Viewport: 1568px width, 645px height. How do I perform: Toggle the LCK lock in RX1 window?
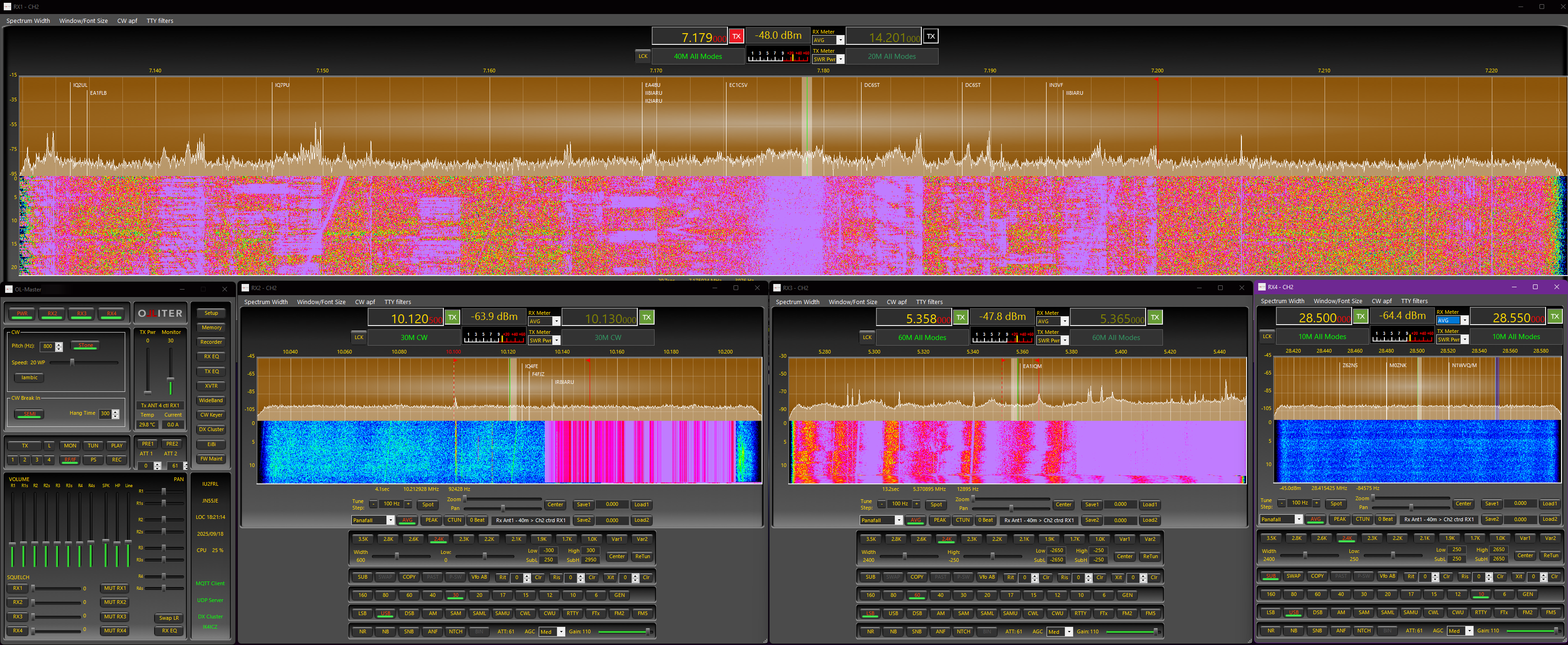click(x=643, y=56)
